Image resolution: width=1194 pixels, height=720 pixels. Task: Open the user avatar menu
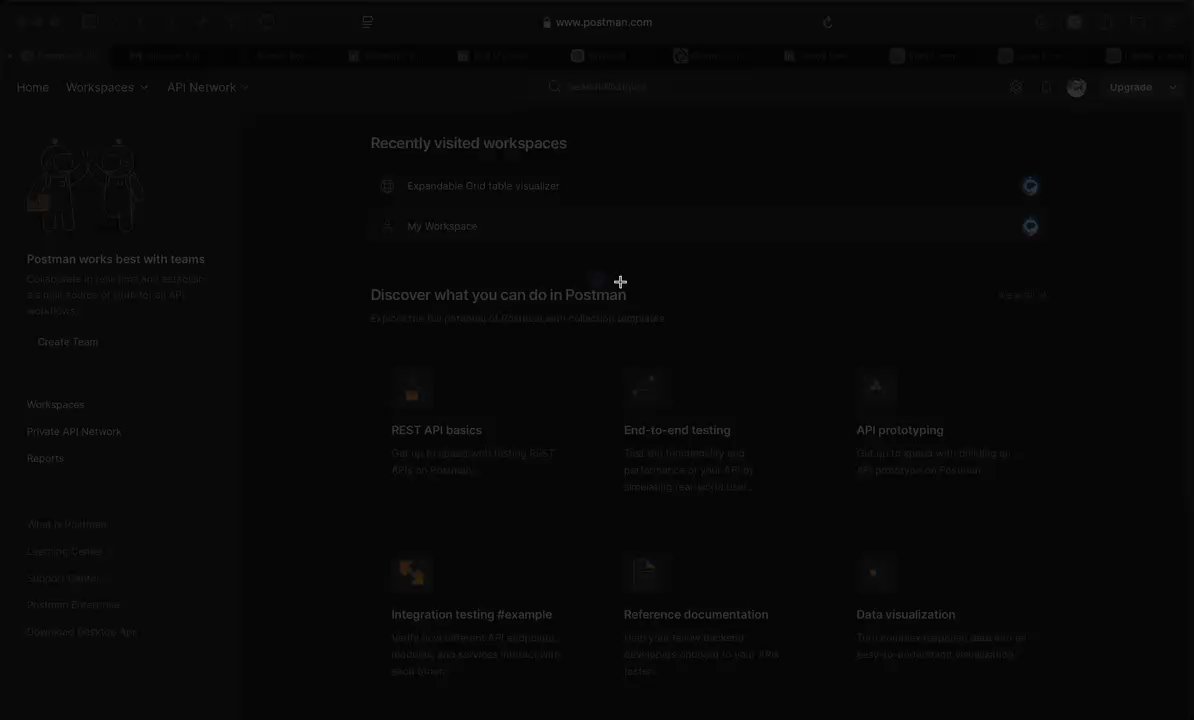(1076, 88)
